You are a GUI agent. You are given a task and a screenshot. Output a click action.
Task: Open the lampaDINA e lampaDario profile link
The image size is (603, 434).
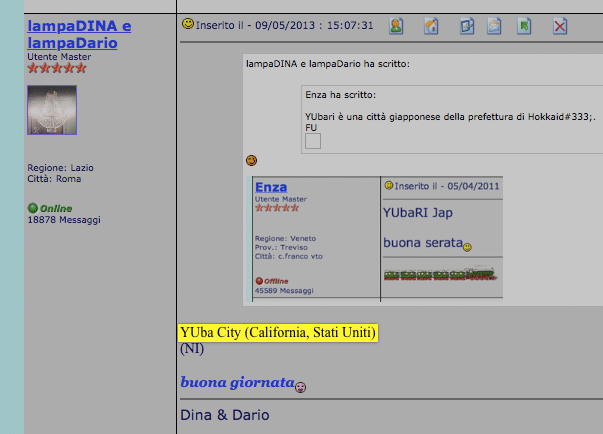pos(79,34)
